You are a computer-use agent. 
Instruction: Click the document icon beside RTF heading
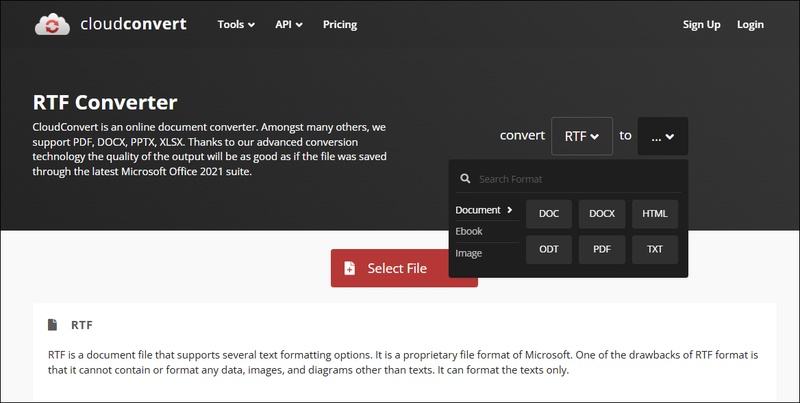pyautogui.click(x=53, y=325)
